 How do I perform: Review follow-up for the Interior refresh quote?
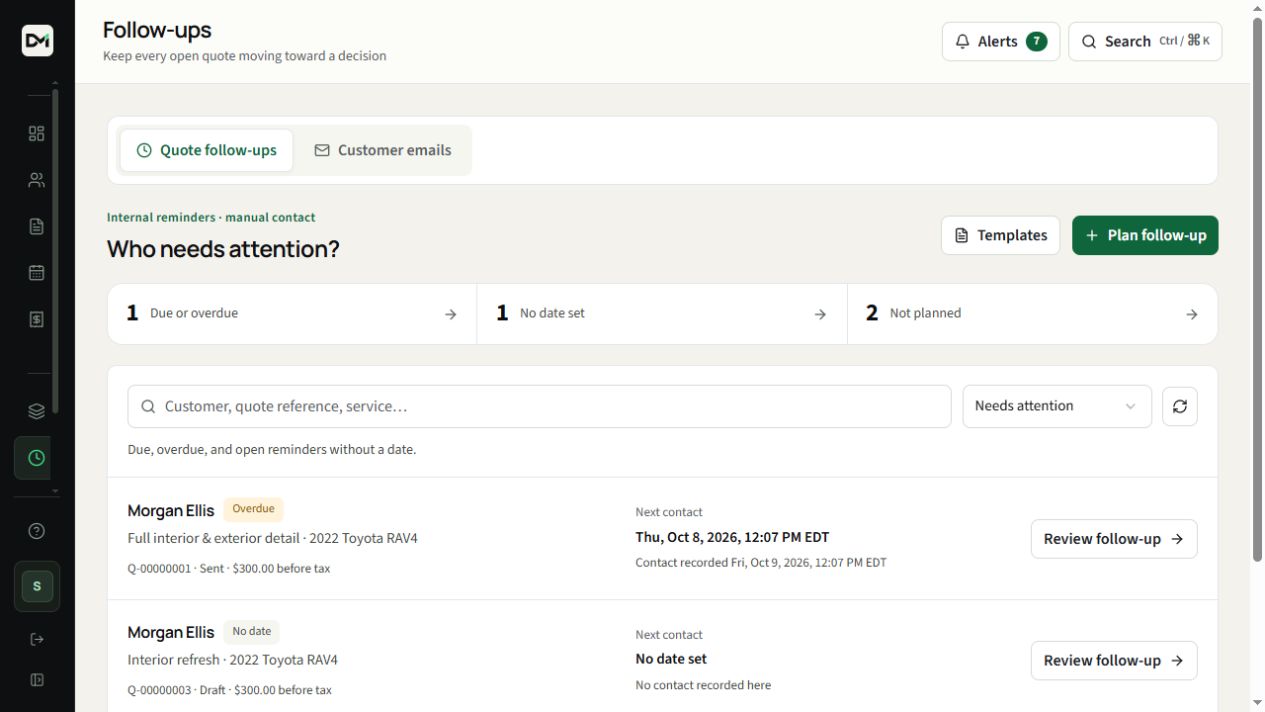tap(1114, 661)
